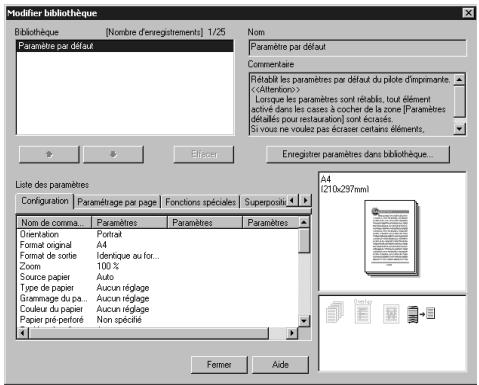The image size is (479, 385).
Task: Click the move-up arrow button under the library list
Action: pos(49,154)
